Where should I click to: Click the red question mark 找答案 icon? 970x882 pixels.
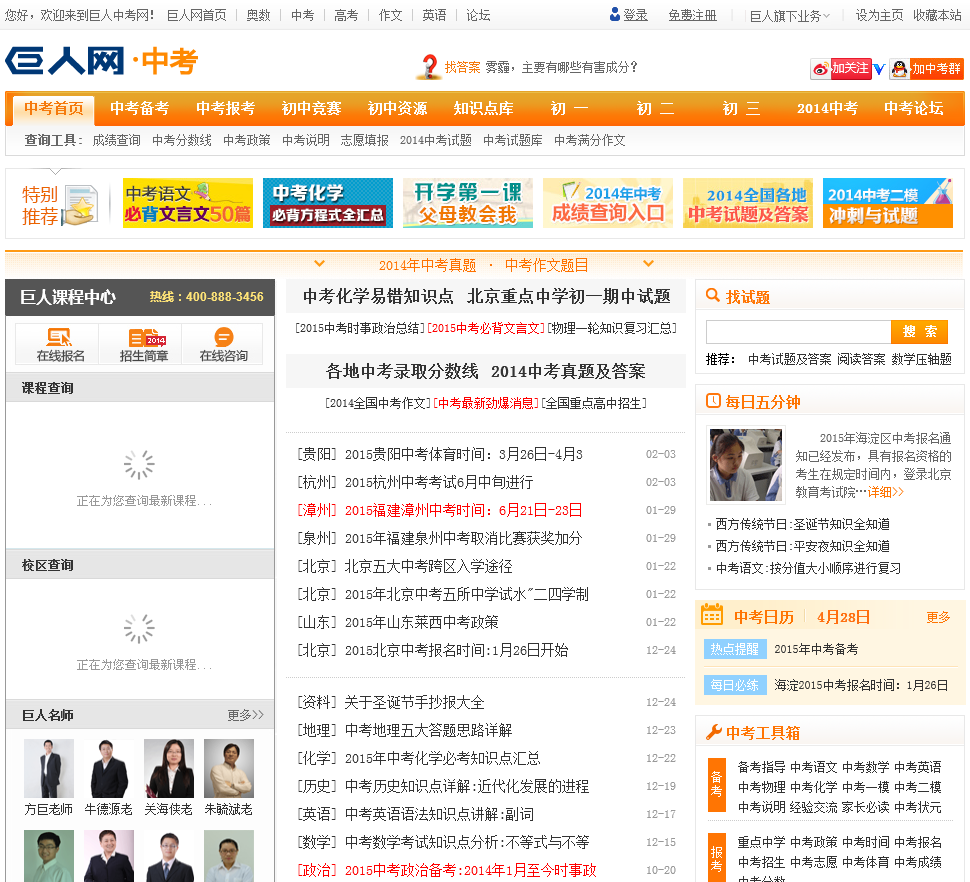428,67
